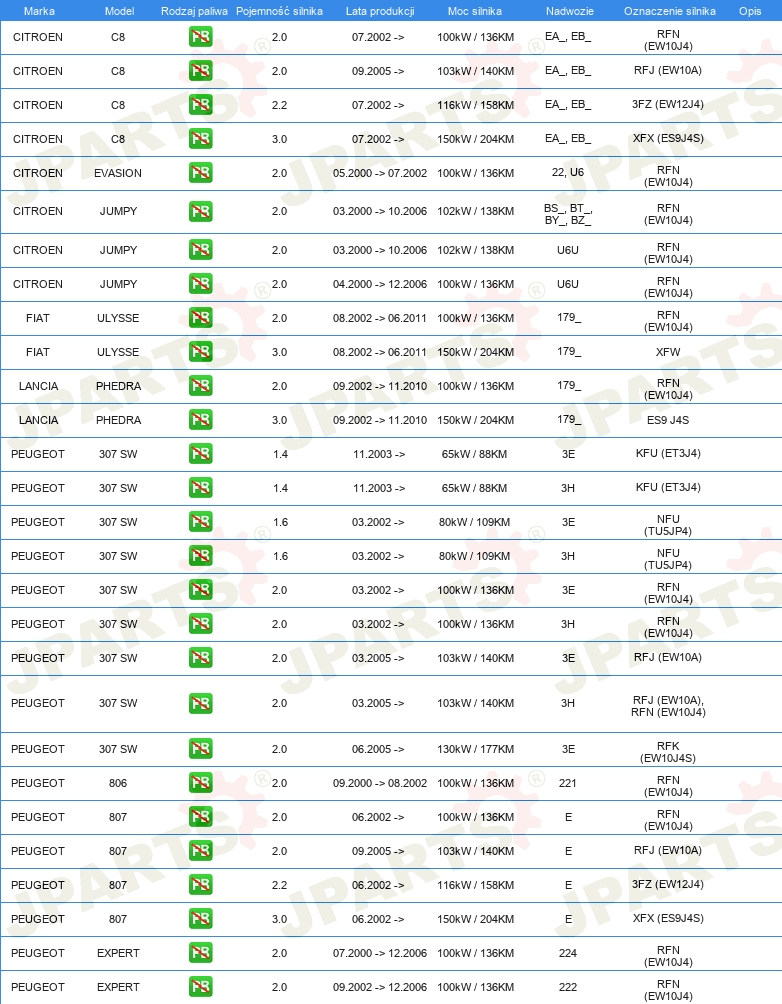
Task: Select the "06.2005 ->" date cell
Action: point(378,749)
